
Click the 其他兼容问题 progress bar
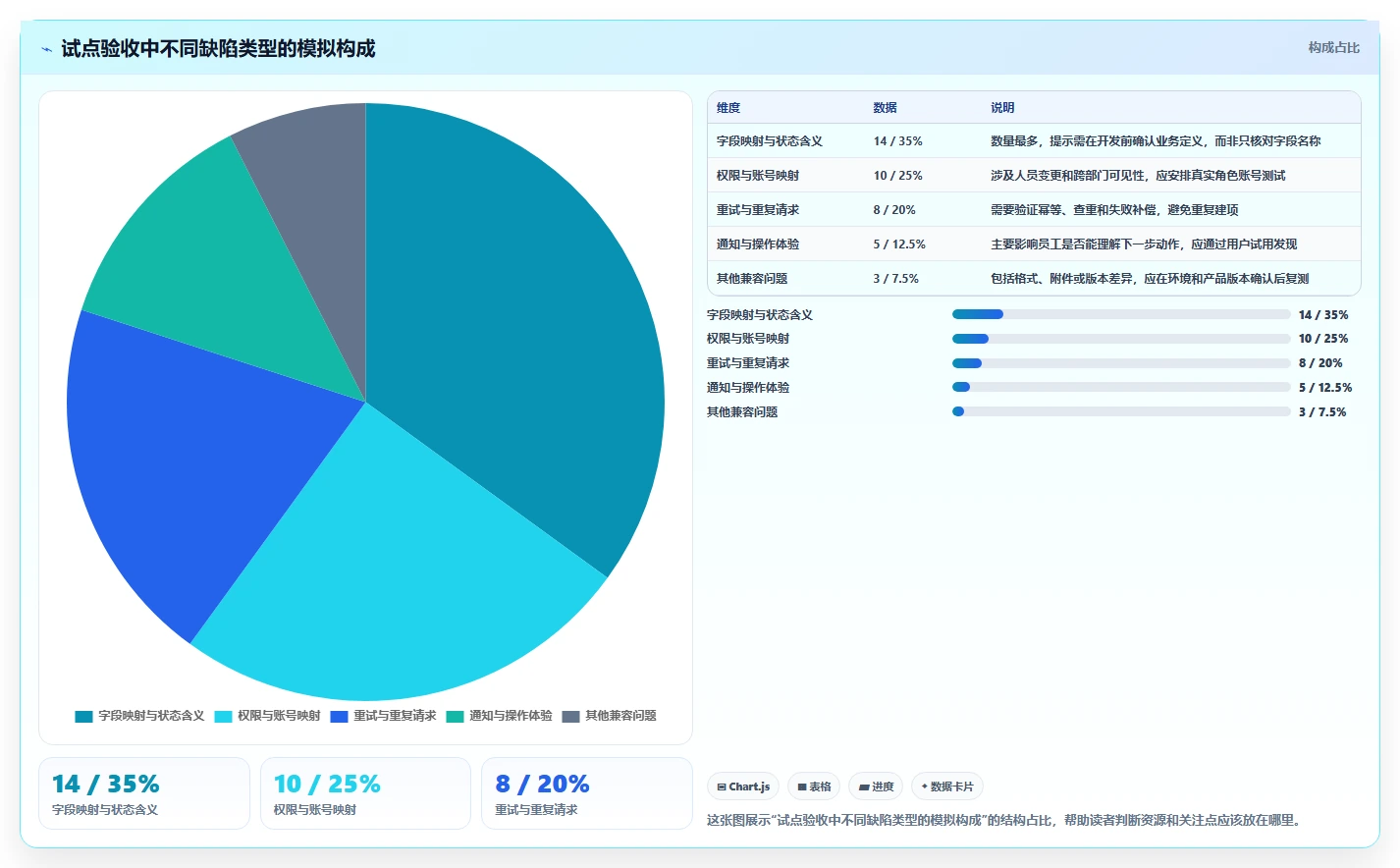click(1121, 411)
